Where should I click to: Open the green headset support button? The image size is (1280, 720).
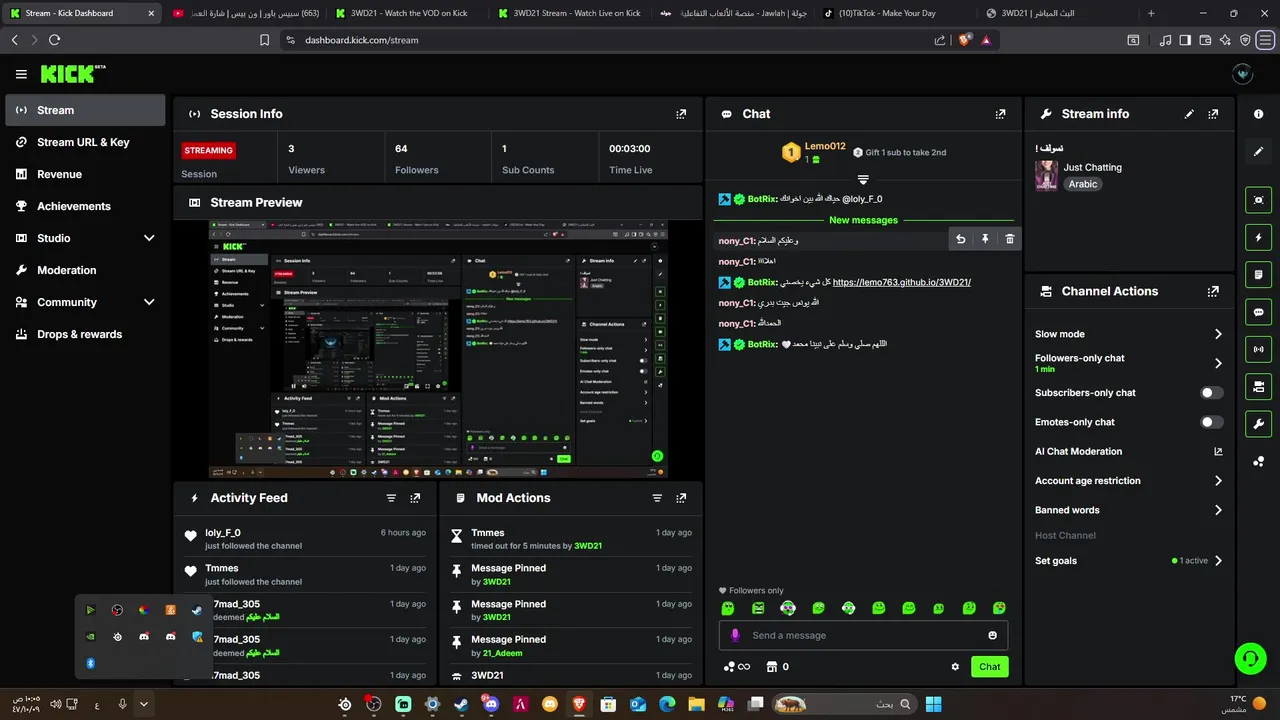coord(1250,658)
